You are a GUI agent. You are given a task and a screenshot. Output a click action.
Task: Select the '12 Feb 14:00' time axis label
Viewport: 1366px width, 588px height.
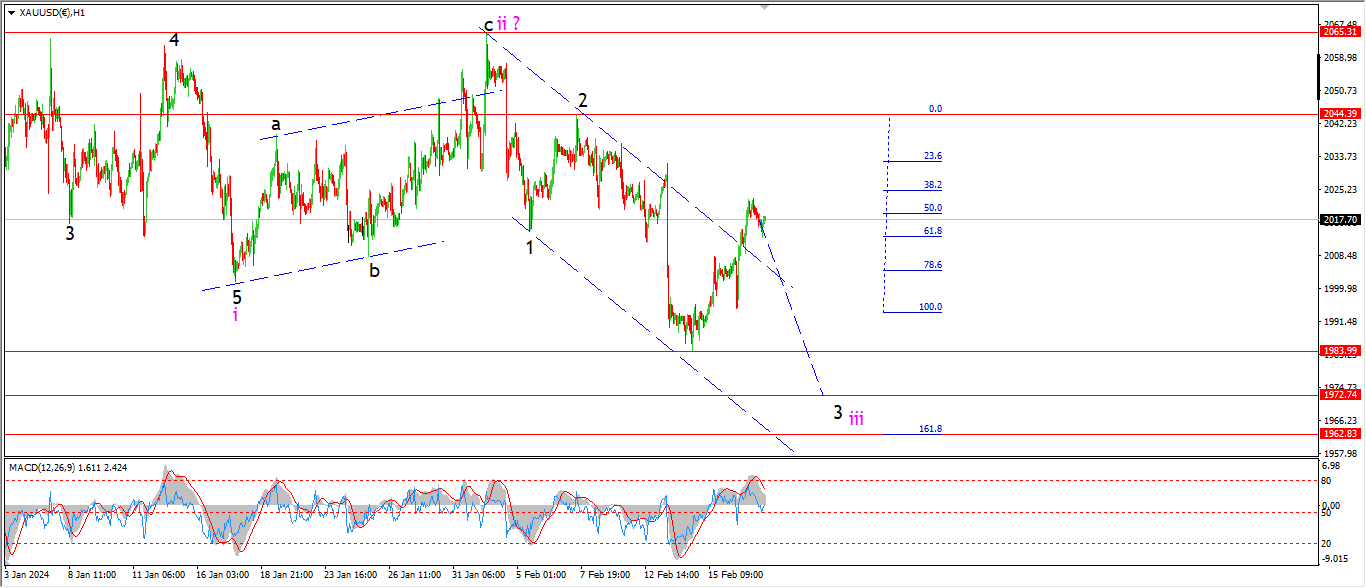672,575
